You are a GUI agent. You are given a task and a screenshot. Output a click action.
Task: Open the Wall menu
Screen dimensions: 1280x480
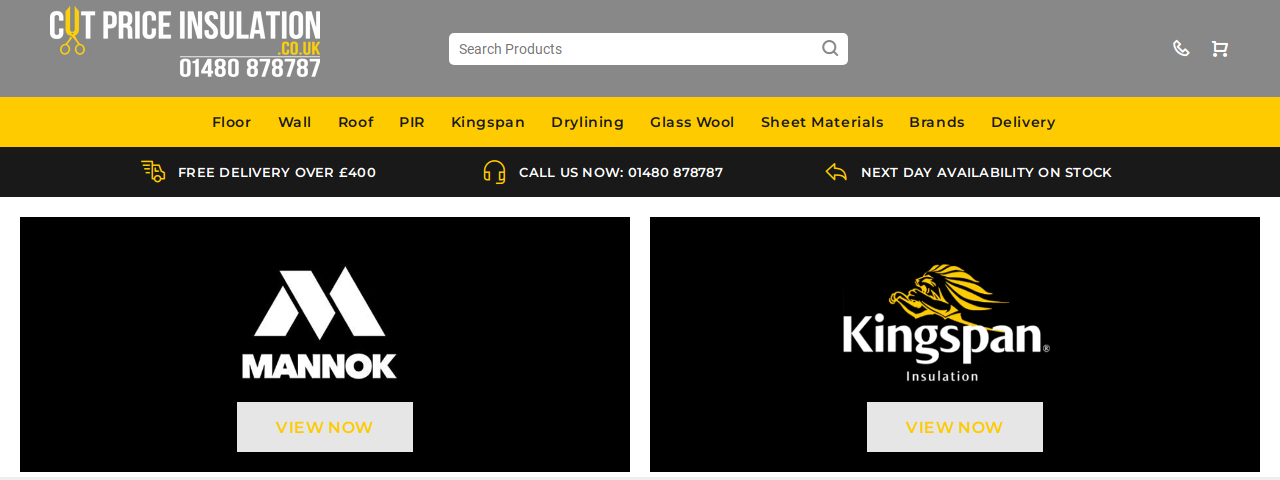295,122
